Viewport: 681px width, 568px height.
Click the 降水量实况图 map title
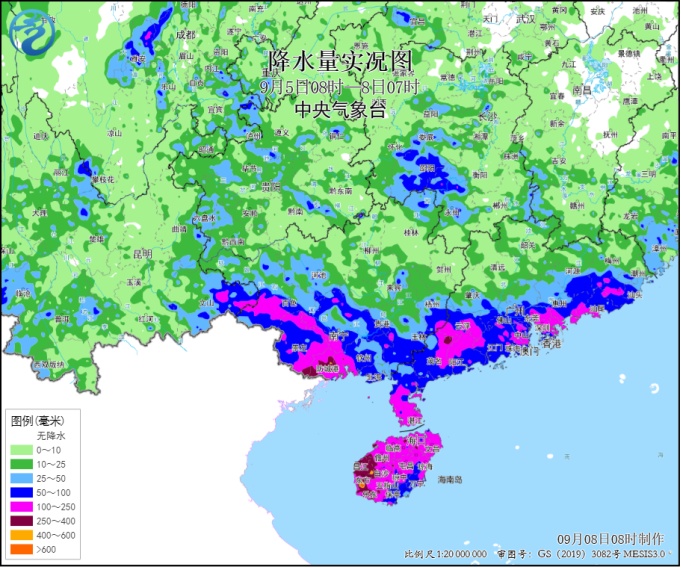click(340, 62)
